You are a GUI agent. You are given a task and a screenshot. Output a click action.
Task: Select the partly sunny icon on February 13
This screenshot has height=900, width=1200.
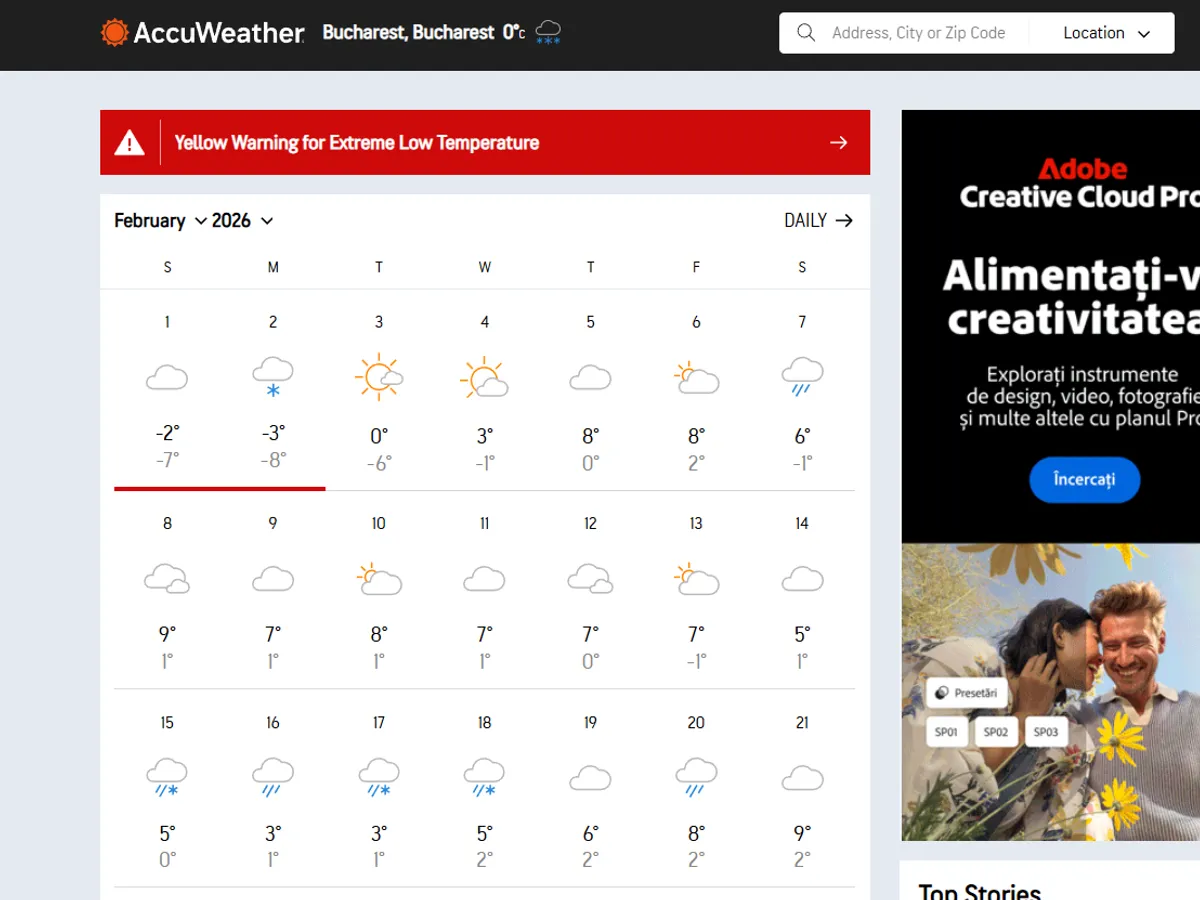pyautogui.click(x=696, y=577)
